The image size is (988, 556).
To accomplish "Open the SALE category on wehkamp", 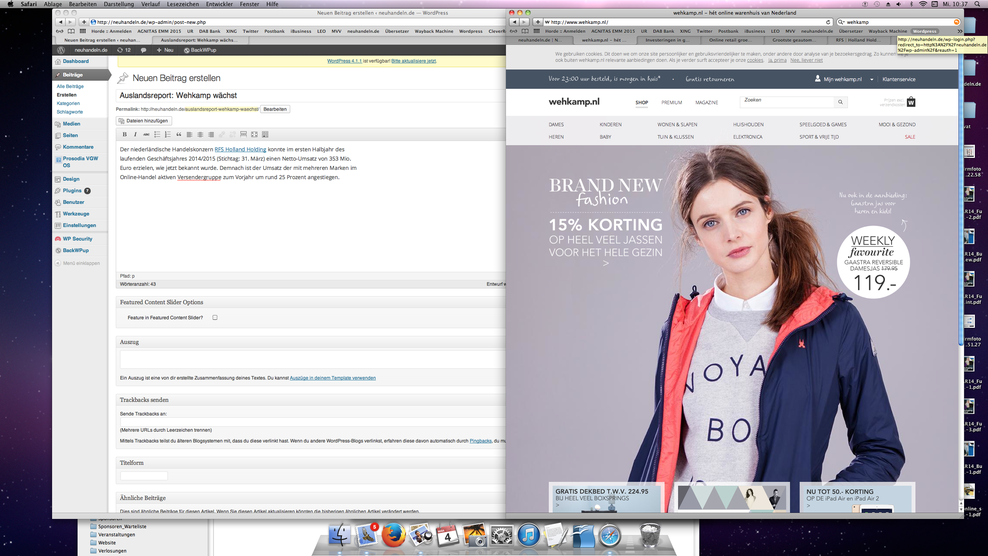I will click(909, 137).
